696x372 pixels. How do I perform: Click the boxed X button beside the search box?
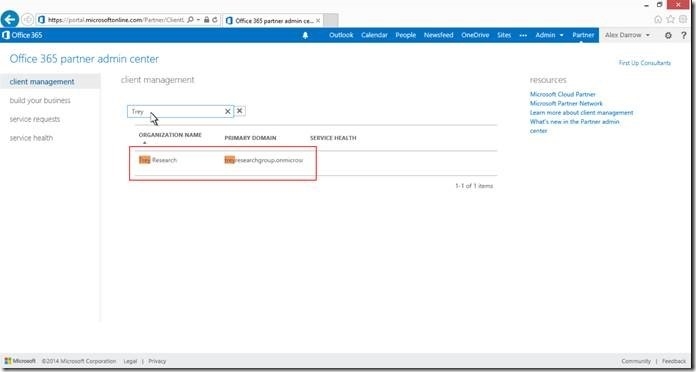240,111
